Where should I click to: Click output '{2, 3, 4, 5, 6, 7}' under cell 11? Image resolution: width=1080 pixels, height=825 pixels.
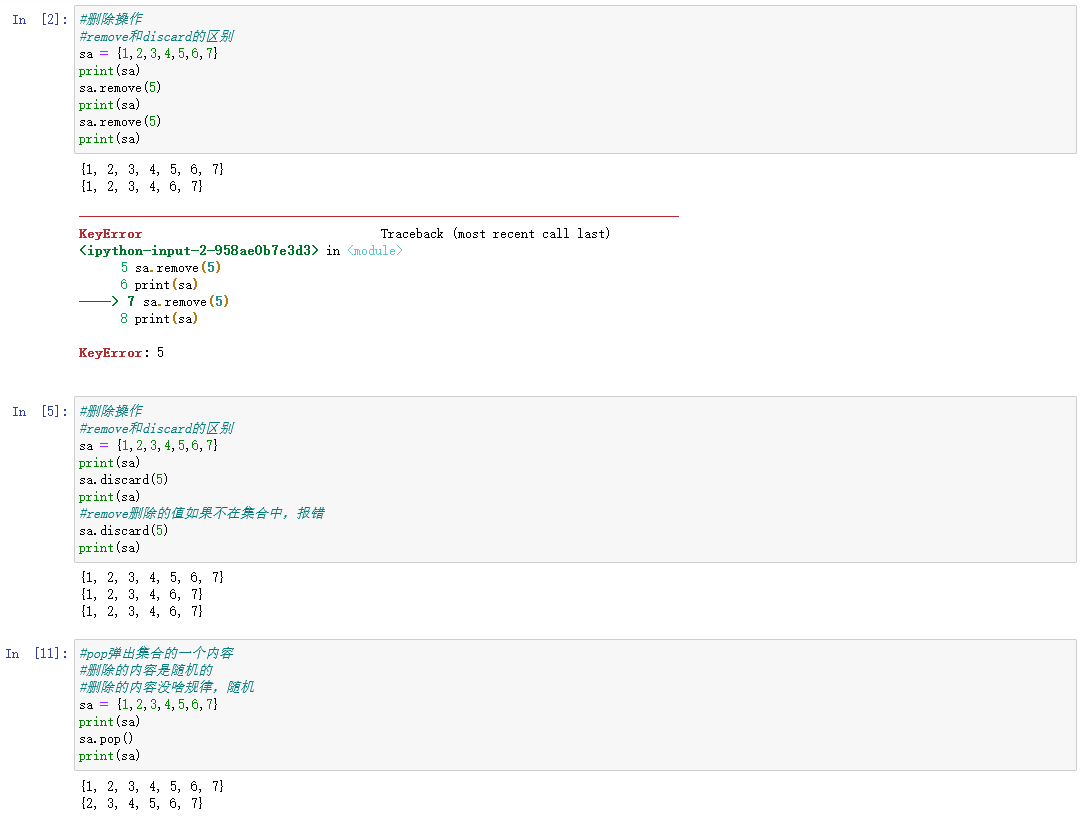(142, 803)
